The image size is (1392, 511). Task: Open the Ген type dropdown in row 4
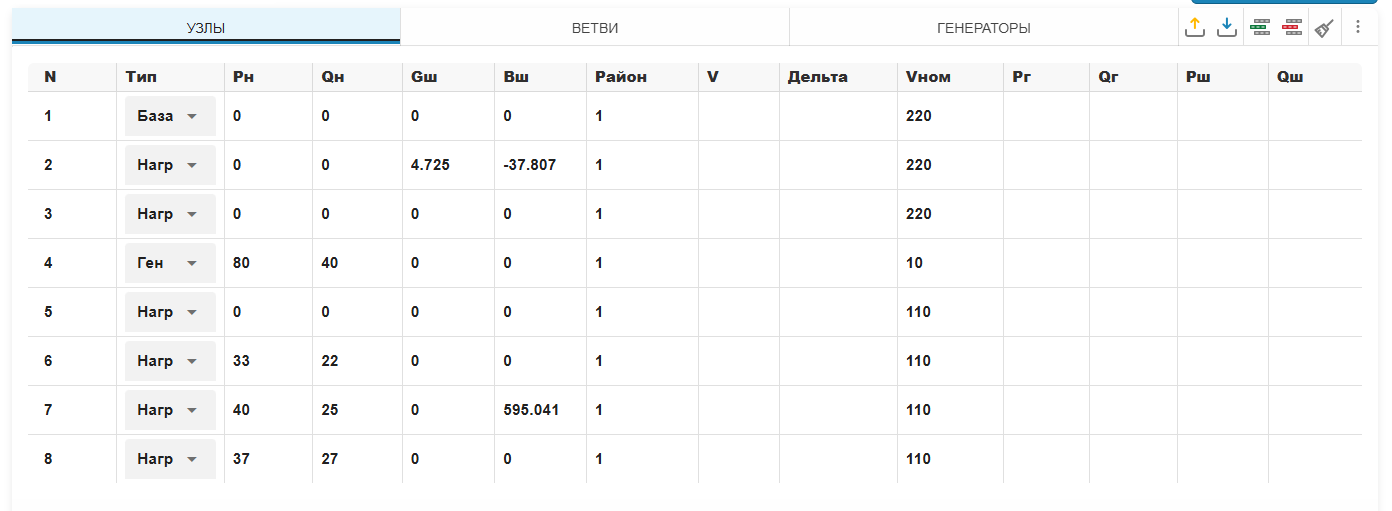170,263
